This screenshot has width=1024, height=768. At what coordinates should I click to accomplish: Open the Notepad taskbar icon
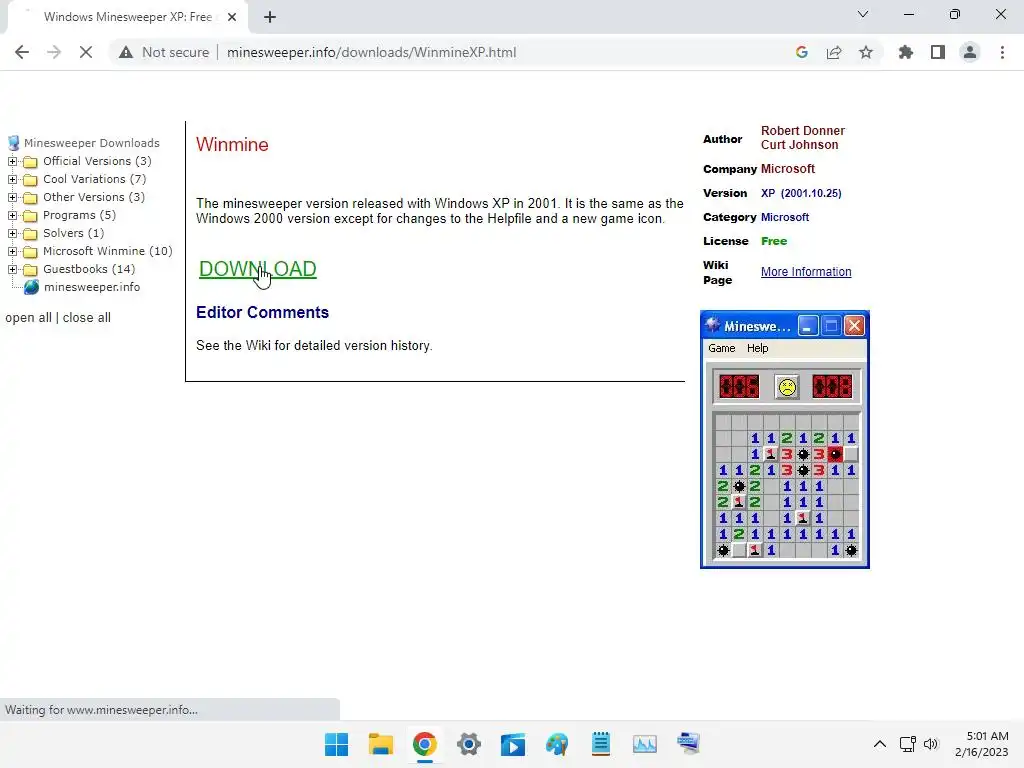point(601,744)
